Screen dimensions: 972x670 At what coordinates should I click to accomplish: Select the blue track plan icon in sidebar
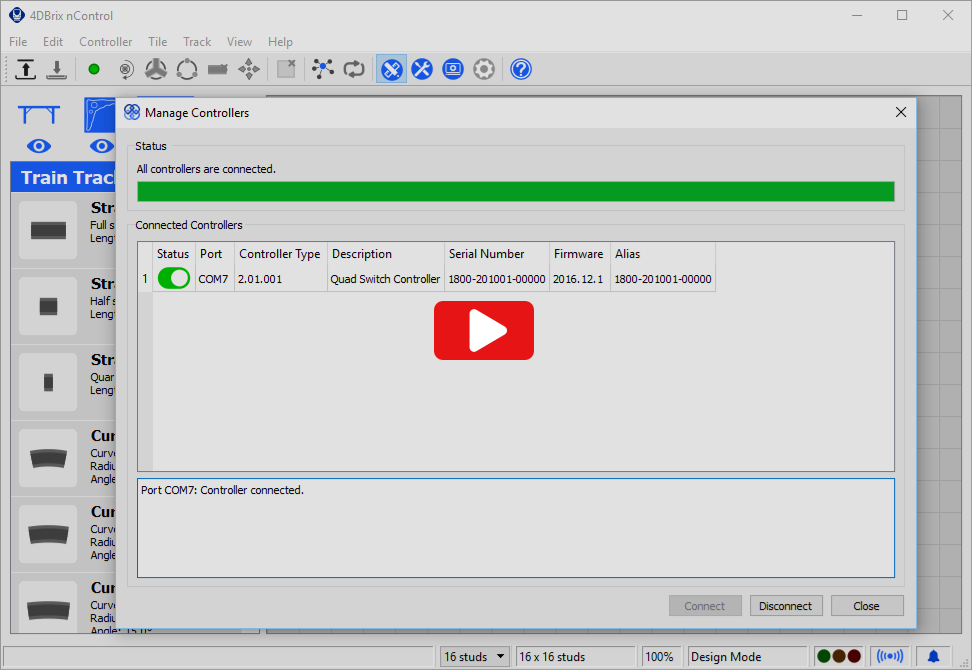(x=100, y=115)
